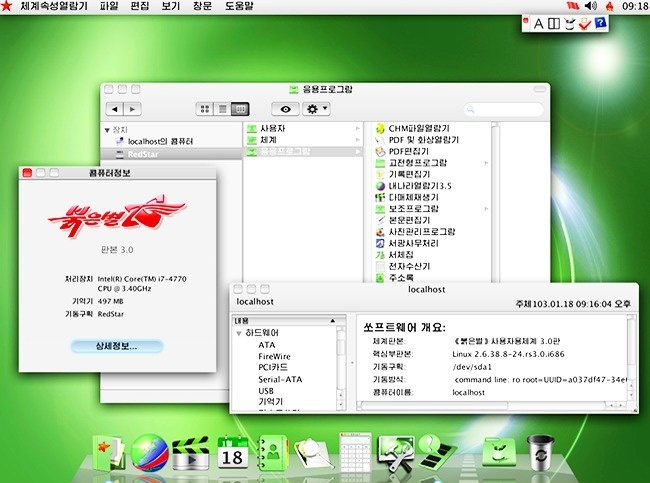
Task: Launch the globe browser icon in dock
Action: point(148,453)
